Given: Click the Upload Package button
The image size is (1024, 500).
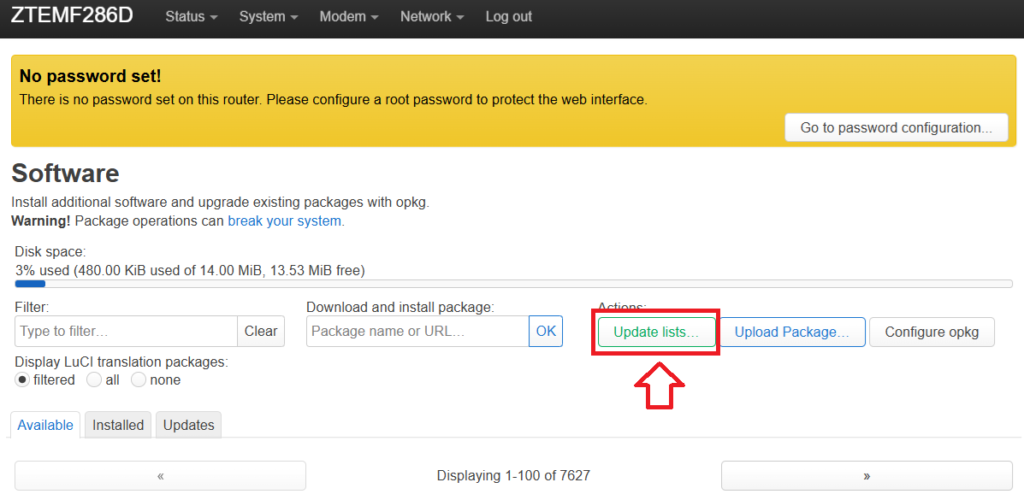Looking at the screenshot, I should [x=792, y=332].
